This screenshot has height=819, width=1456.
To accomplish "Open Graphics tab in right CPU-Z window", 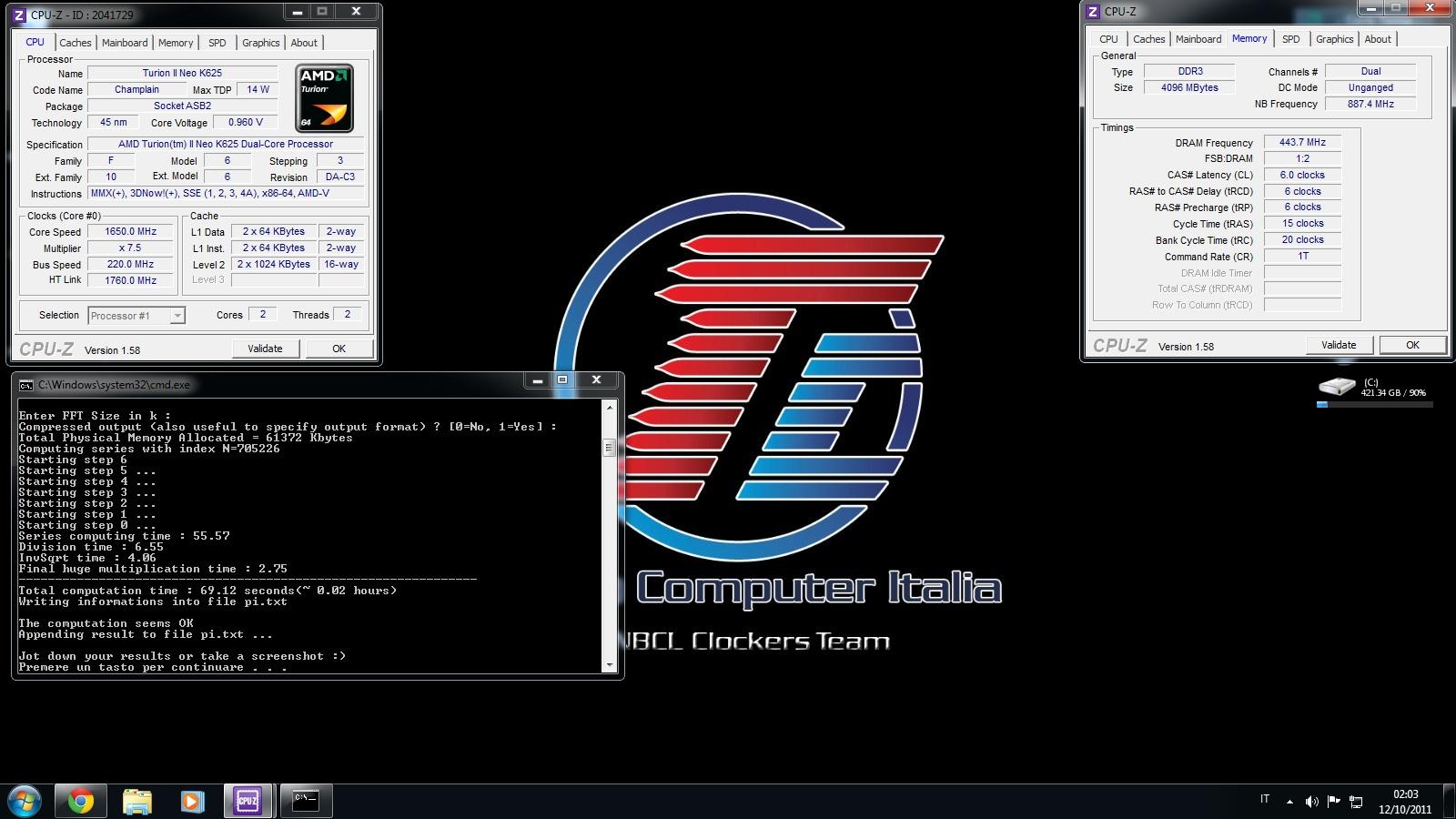I will tap(1334, 39).
